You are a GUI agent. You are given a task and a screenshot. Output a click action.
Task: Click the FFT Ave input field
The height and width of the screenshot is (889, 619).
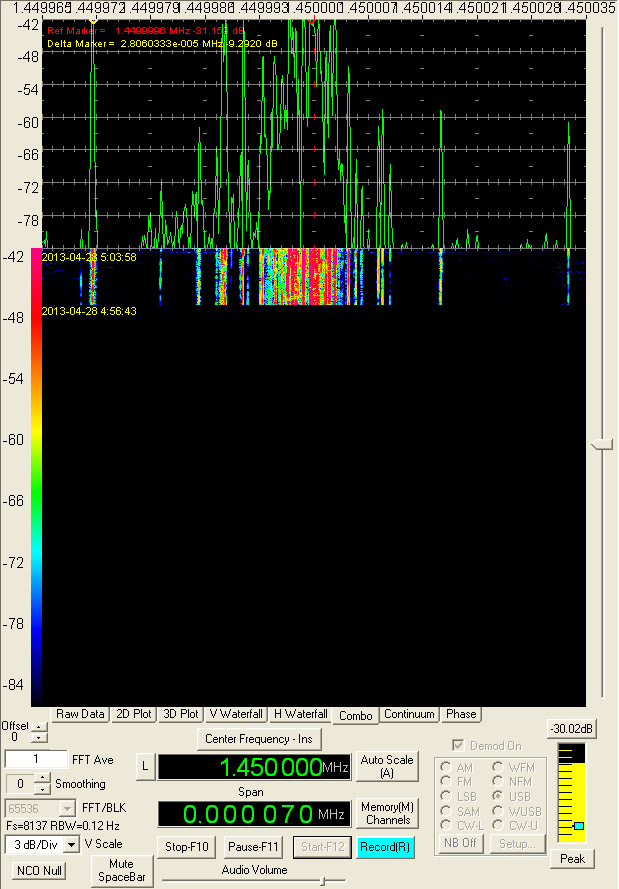[36, 759]
